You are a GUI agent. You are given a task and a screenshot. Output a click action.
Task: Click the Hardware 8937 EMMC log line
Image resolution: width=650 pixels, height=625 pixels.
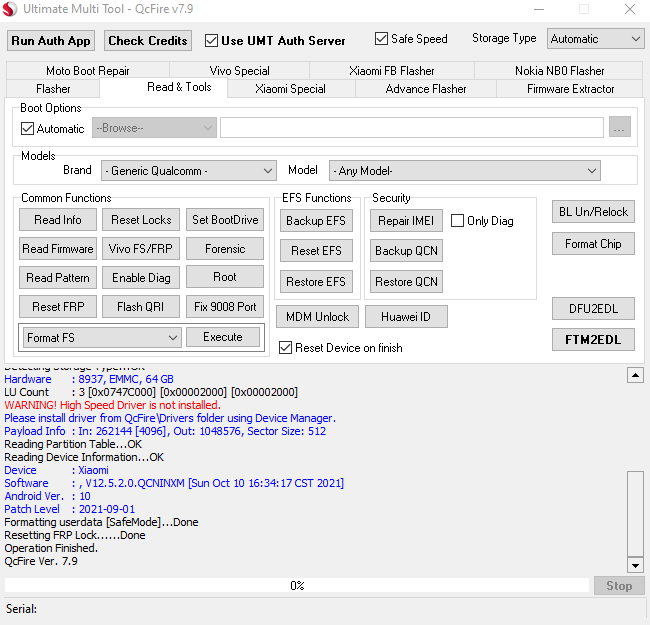tap(89, 379)
